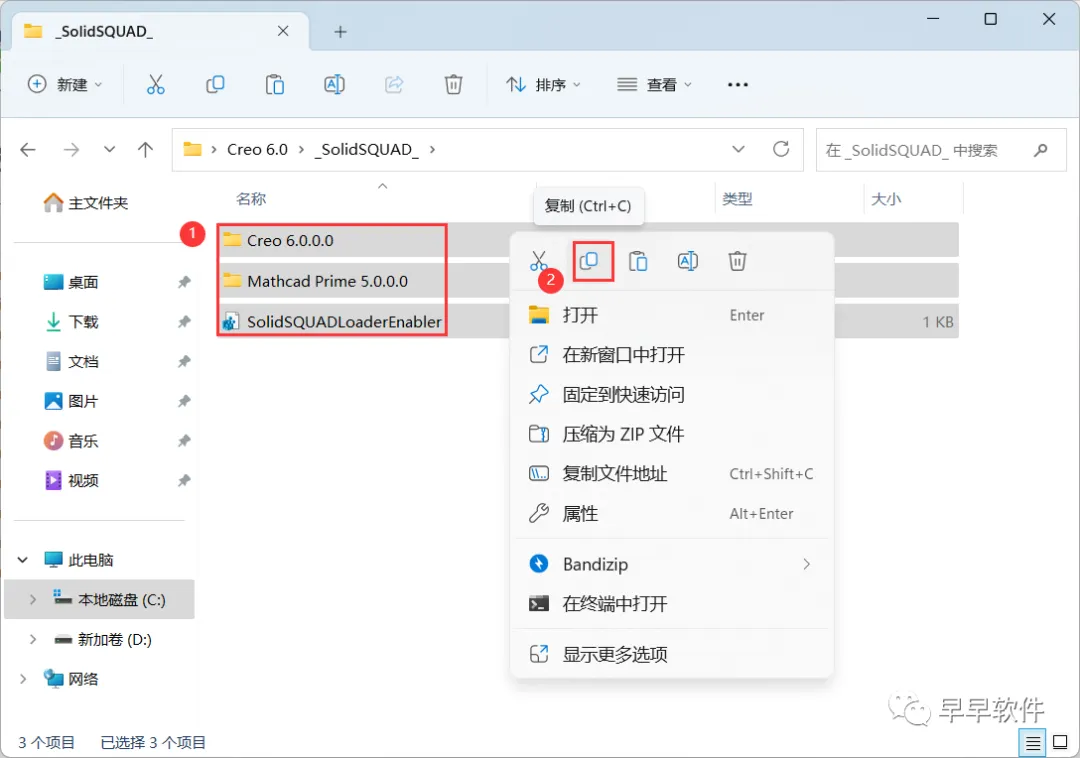This screenshot has width=1080, height=758.
Task: Expand the 网络 tree node
Action: [x=23, y=679]
